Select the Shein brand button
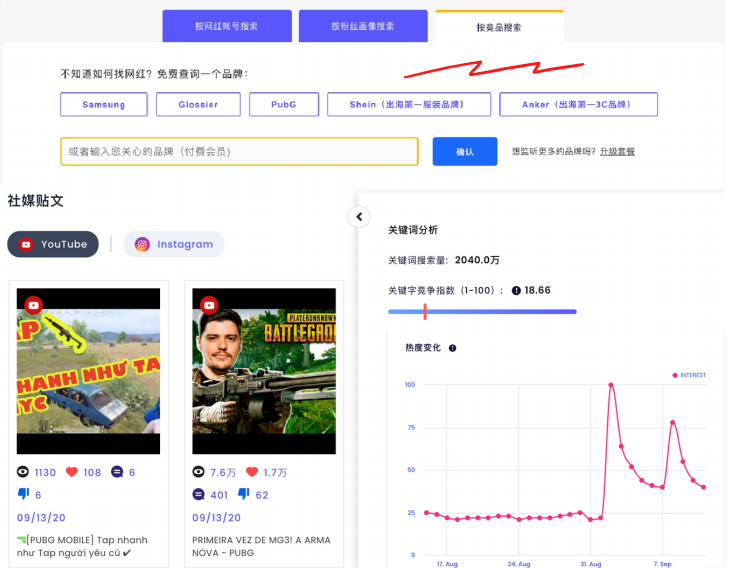734x568 pixels. pyautogui.click(x=409, y=104)
